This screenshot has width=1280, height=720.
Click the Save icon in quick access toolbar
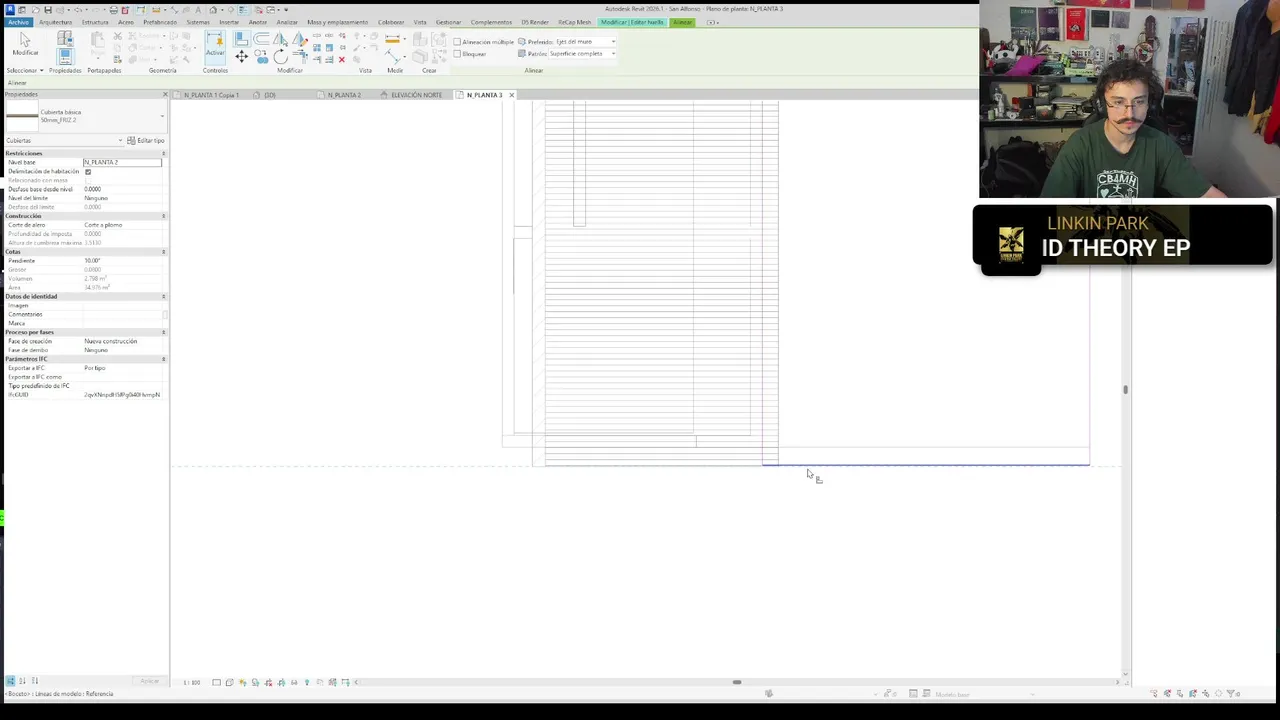tap(48, 10)
